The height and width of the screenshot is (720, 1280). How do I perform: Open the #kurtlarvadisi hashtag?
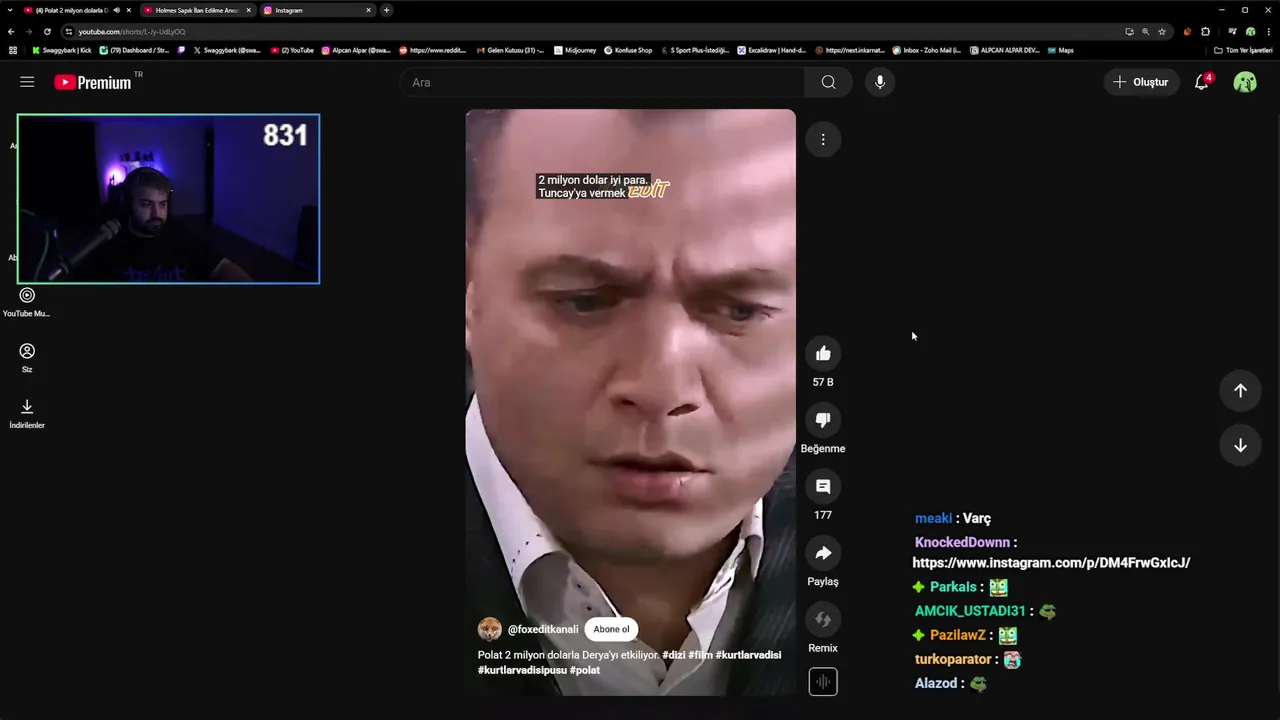(748, 655)
